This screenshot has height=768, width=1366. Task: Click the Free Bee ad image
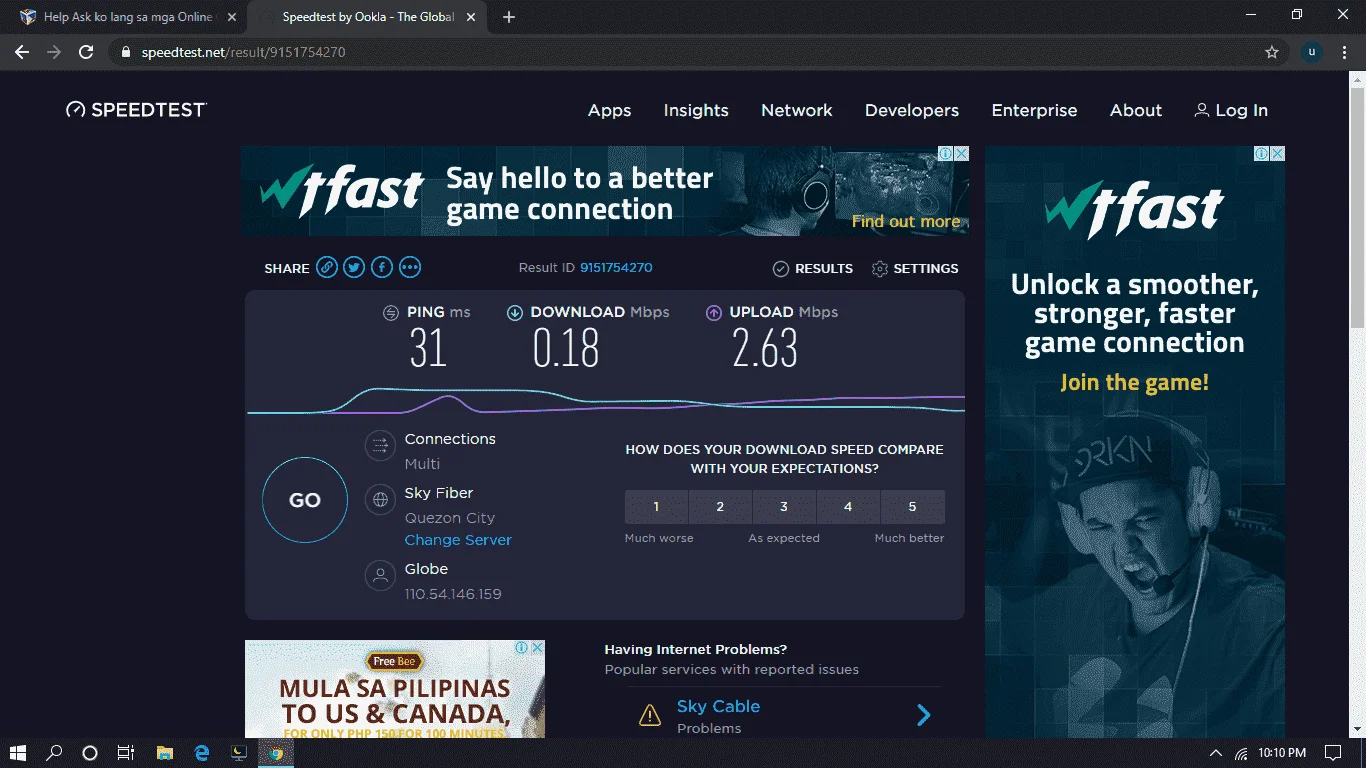tap(395, 689)
